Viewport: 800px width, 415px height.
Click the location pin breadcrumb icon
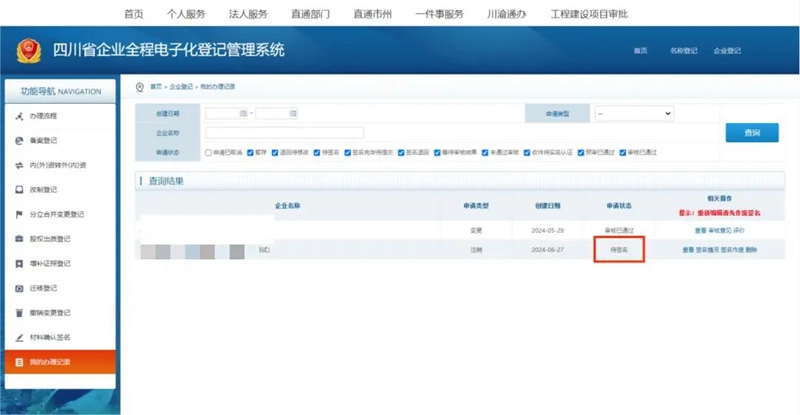pos(140,87)
